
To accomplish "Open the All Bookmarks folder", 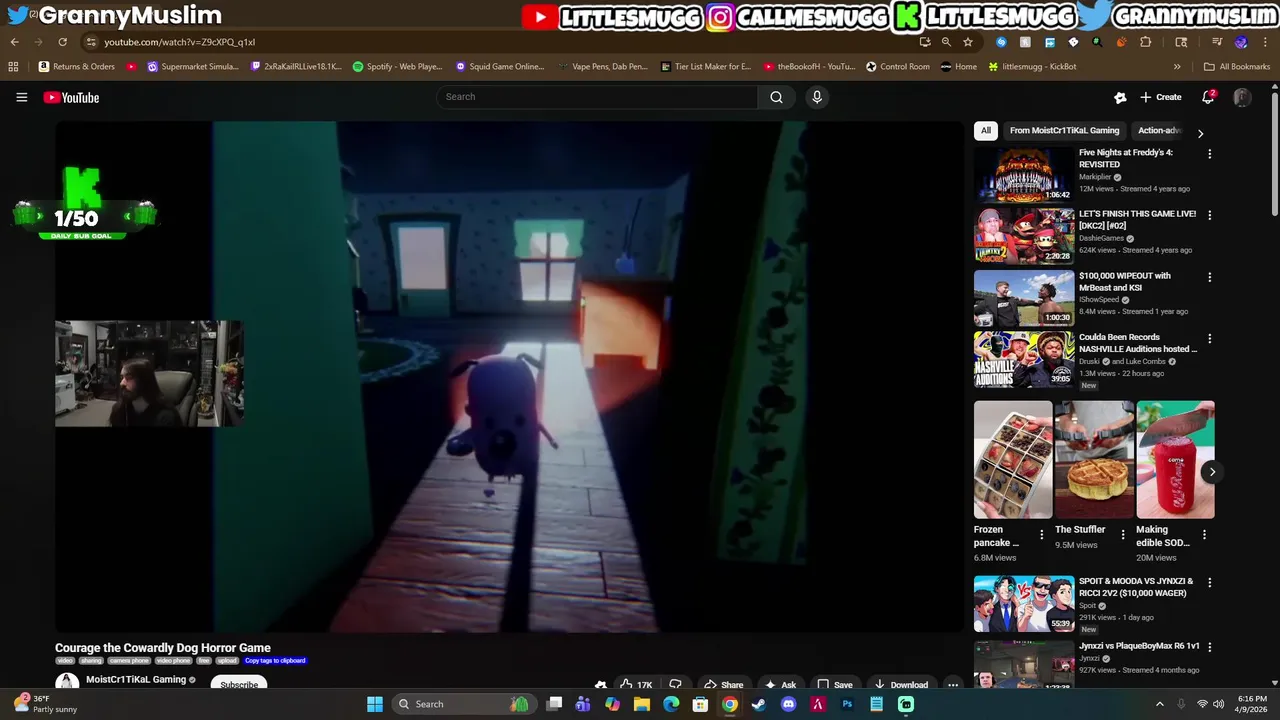I will [1237, 67].
